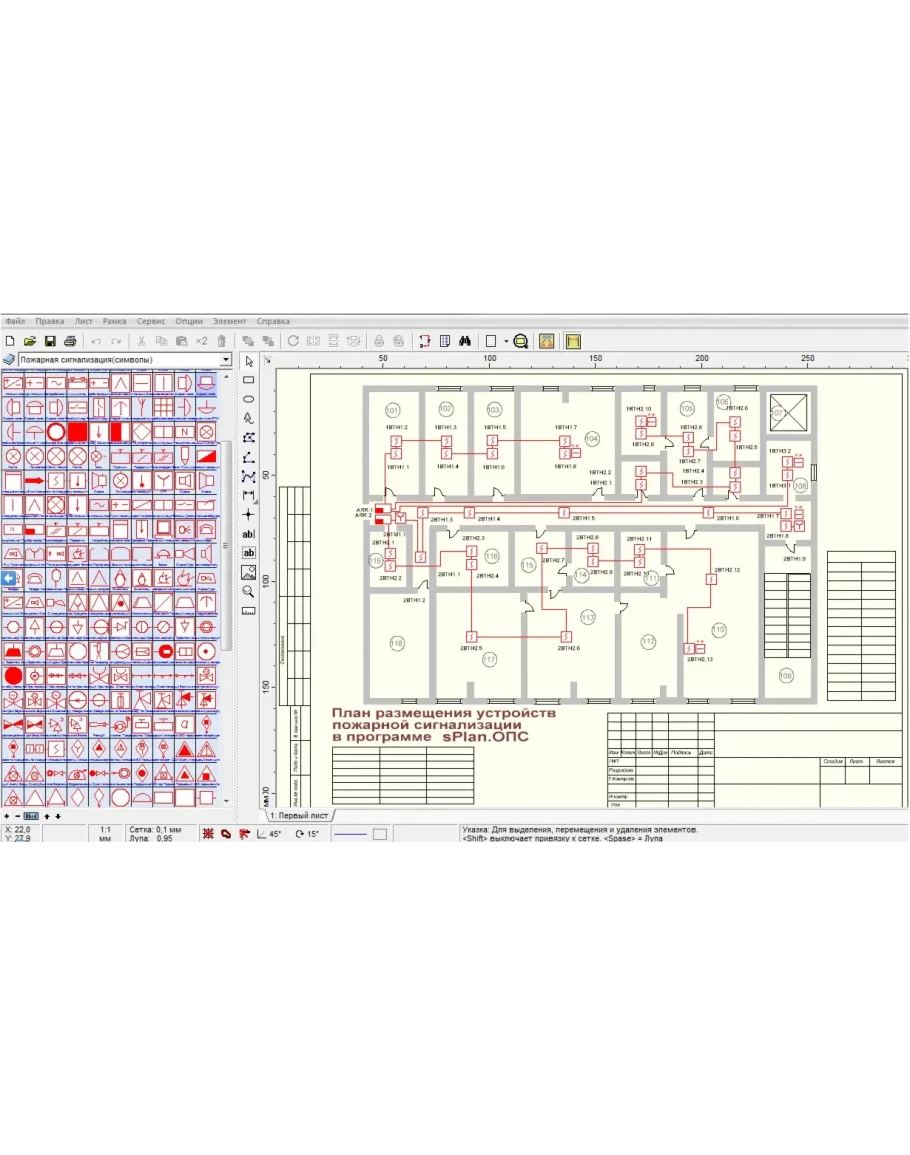Undo the last action
The height and width of the screenshot is (1155, 910).
(x=96, y=341)
